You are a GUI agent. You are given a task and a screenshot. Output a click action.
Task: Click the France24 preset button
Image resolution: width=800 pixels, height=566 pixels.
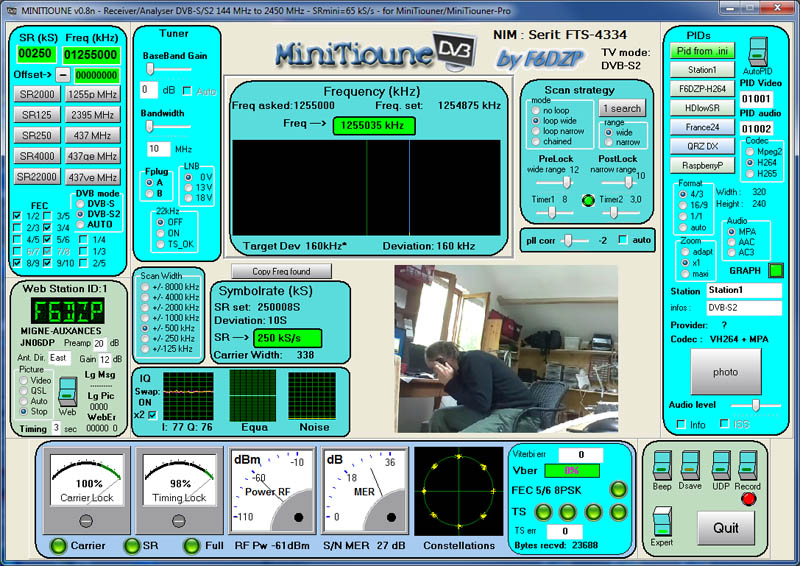point(702,127)
